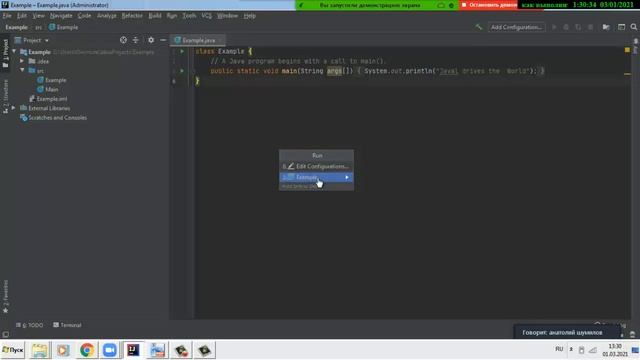
Task: Select Example.iml file in tree
Action: [48, 99]
